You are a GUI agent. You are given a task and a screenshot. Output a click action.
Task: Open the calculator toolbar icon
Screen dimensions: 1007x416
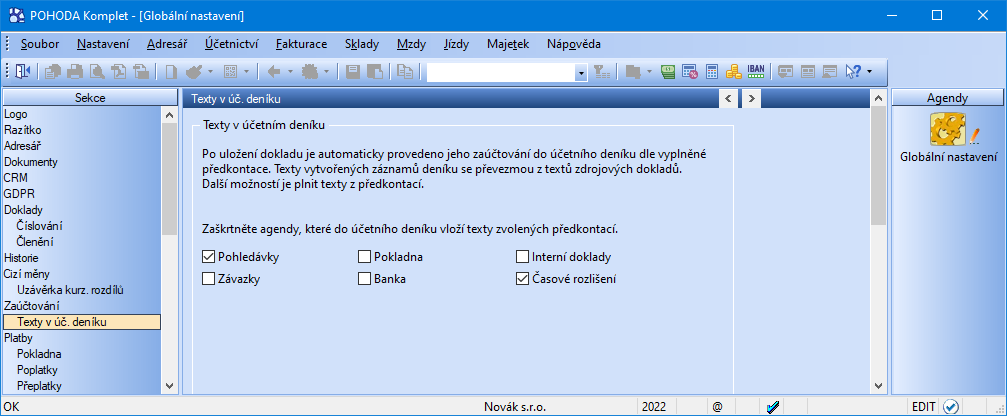[x=712, y=72]
